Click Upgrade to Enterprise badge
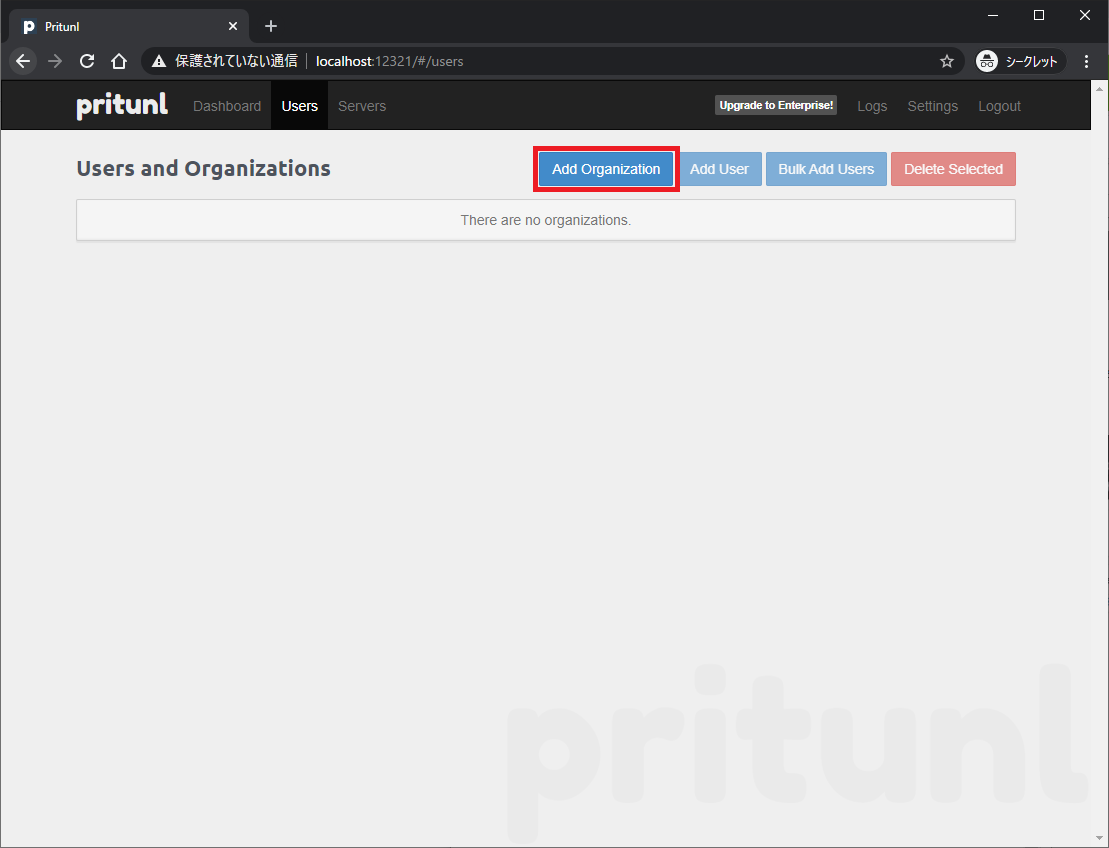 click(x=776, y=105)
